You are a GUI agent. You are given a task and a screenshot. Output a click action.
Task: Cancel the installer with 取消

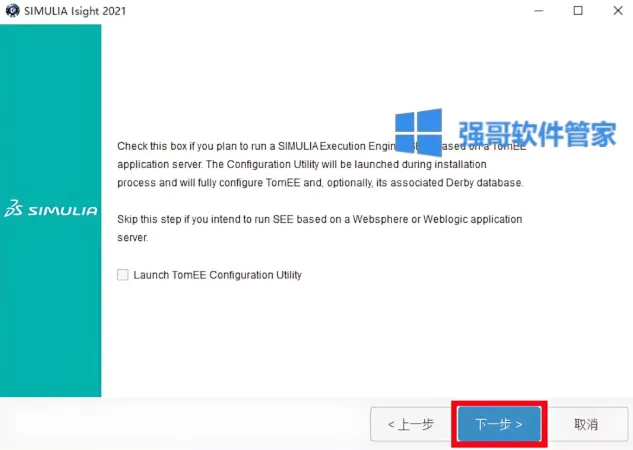coord(586,424)
